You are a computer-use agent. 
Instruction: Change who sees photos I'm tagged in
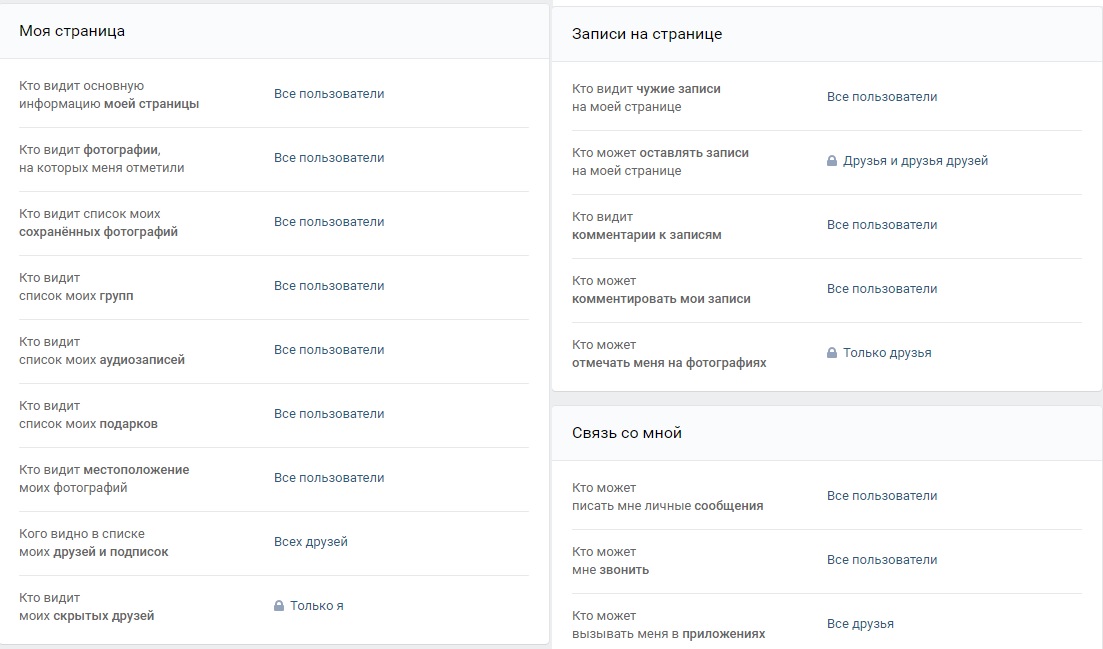329,158
